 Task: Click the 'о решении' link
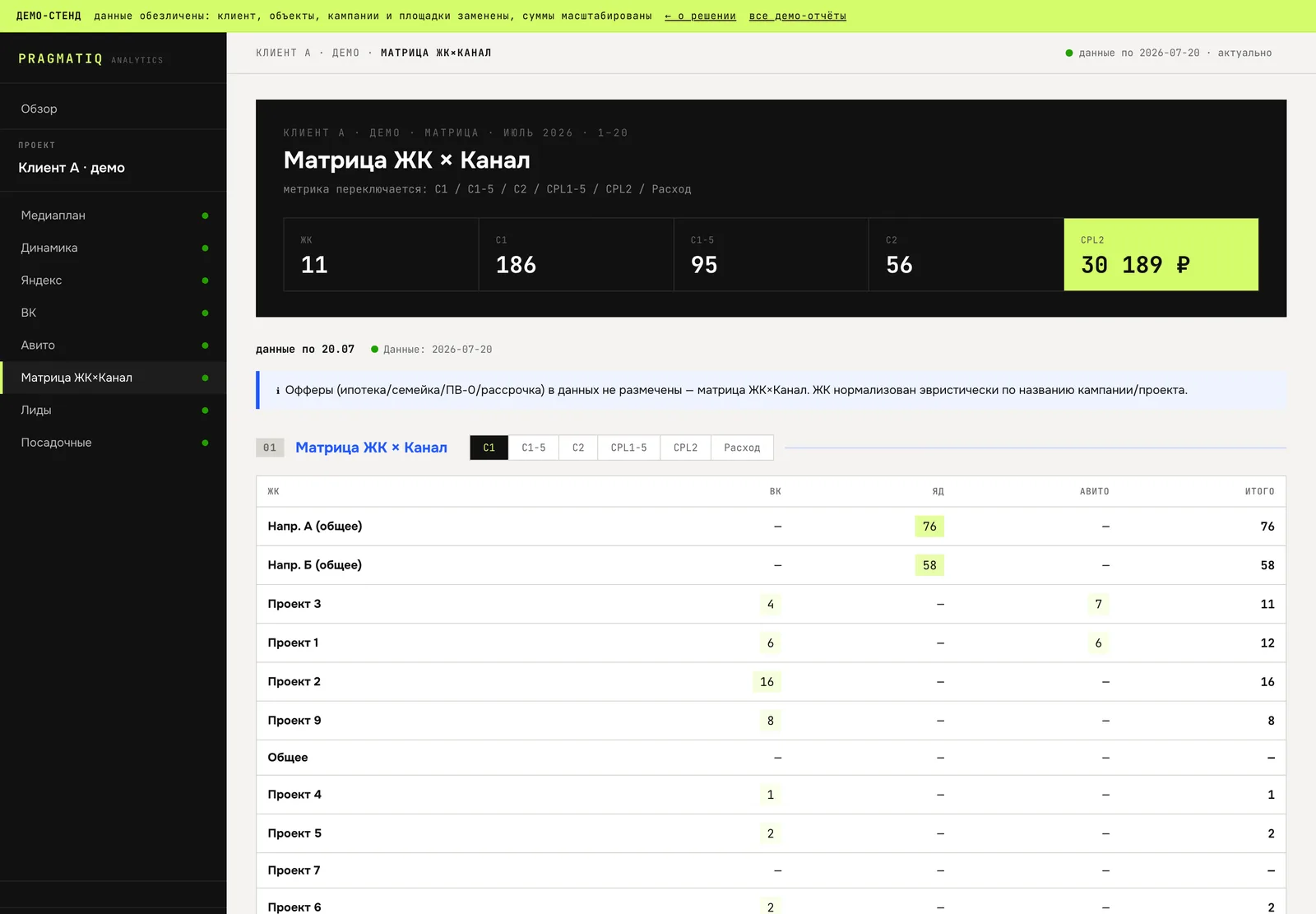(700, 16)
